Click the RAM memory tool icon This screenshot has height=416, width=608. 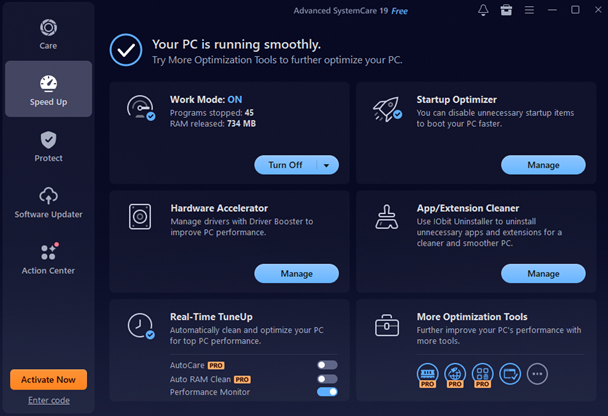coord(428,374)
